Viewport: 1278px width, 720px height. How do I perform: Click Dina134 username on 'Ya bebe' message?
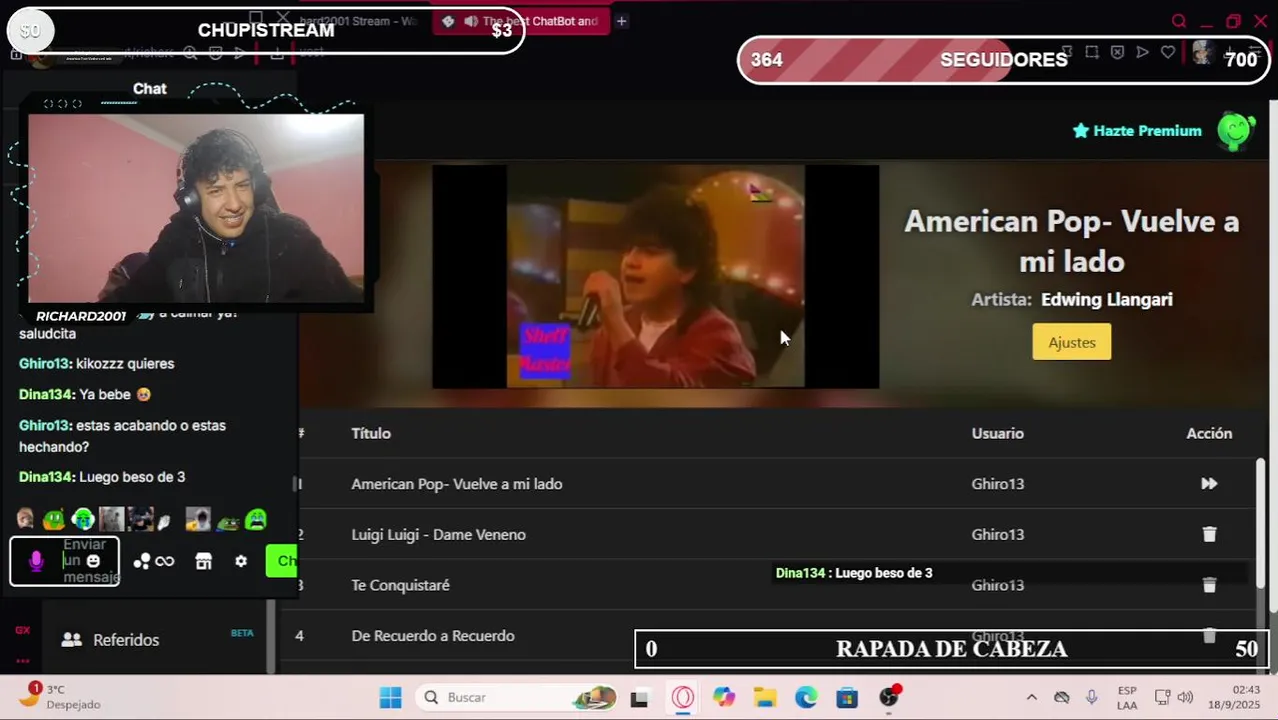[46, 395]
